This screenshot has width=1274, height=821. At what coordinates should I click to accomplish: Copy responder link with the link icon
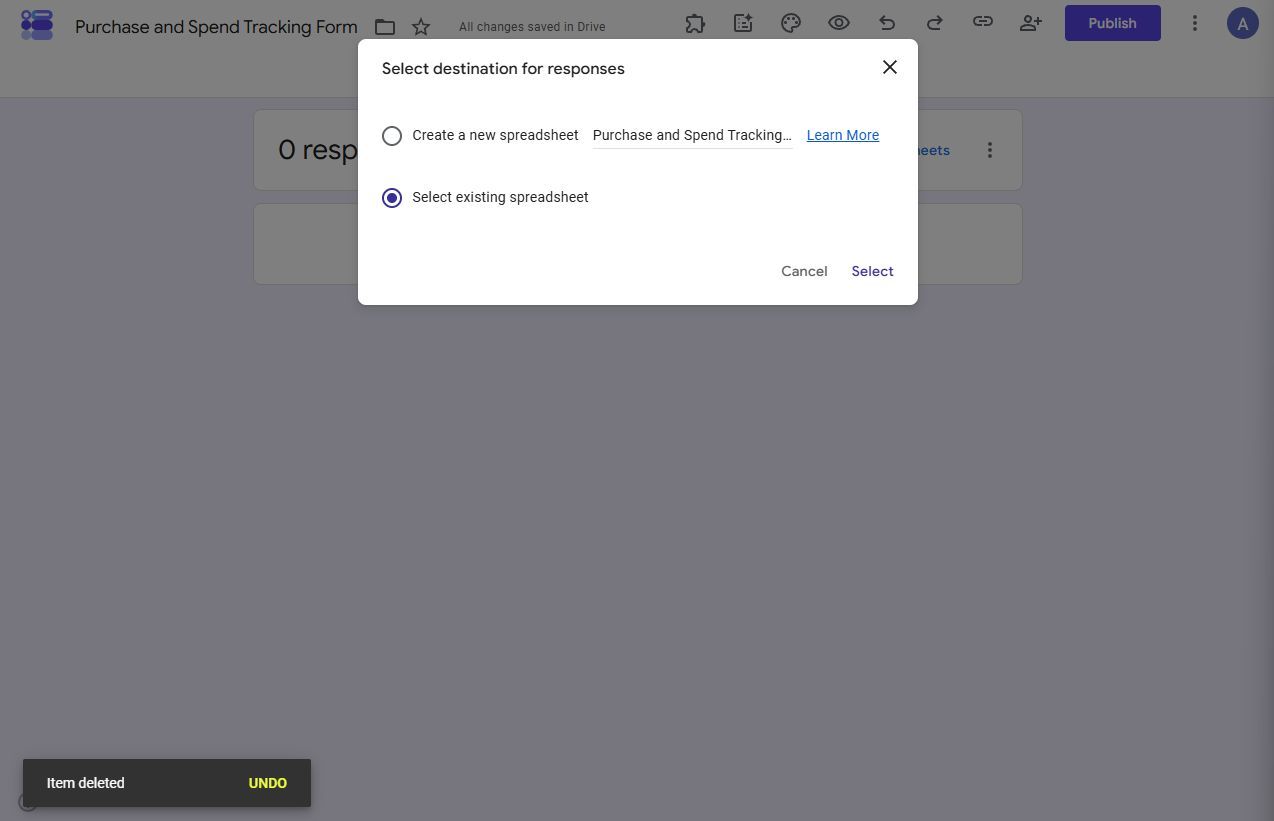coord(983,22)
